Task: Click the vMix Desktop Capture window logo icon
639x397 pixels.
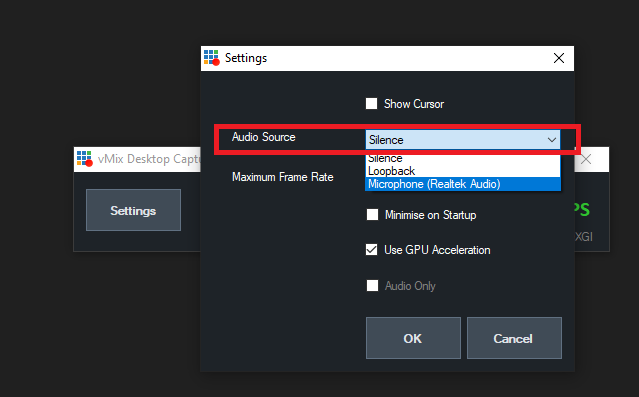Action: (x=85, y=159)
